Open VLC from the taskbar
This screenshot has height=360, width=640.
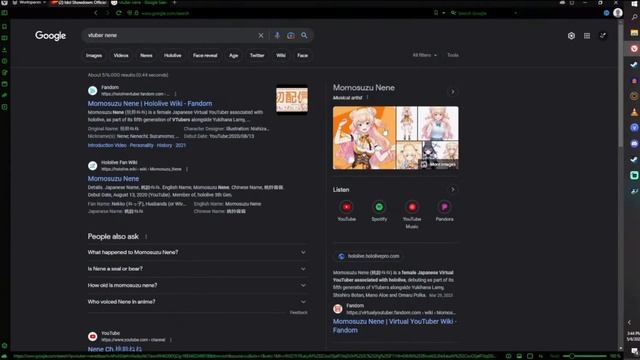(634, 112)
